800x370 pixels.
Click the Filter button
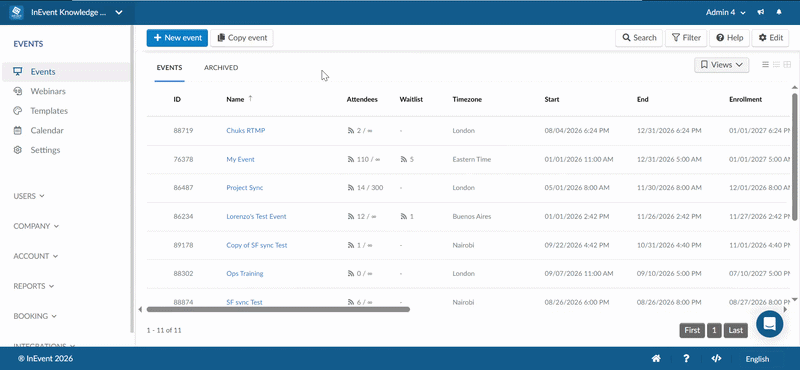(686, 38)
